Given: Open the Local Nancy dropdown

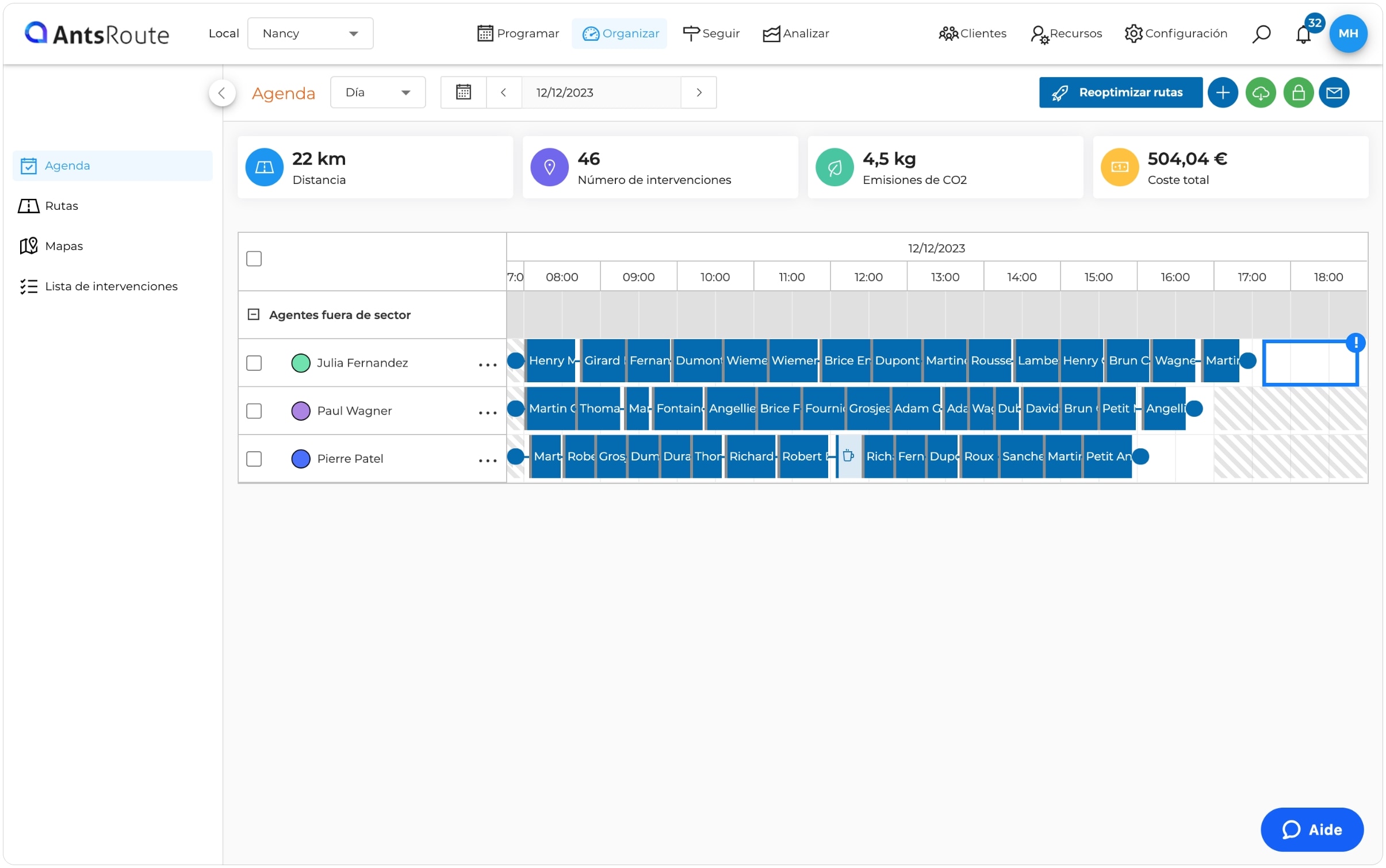Looking at the screenshot, I should (310, 33).
